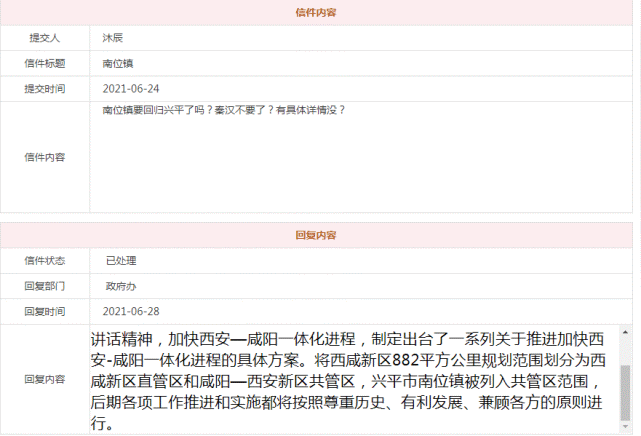Click the 提交时间 label

tap(45, 89)
